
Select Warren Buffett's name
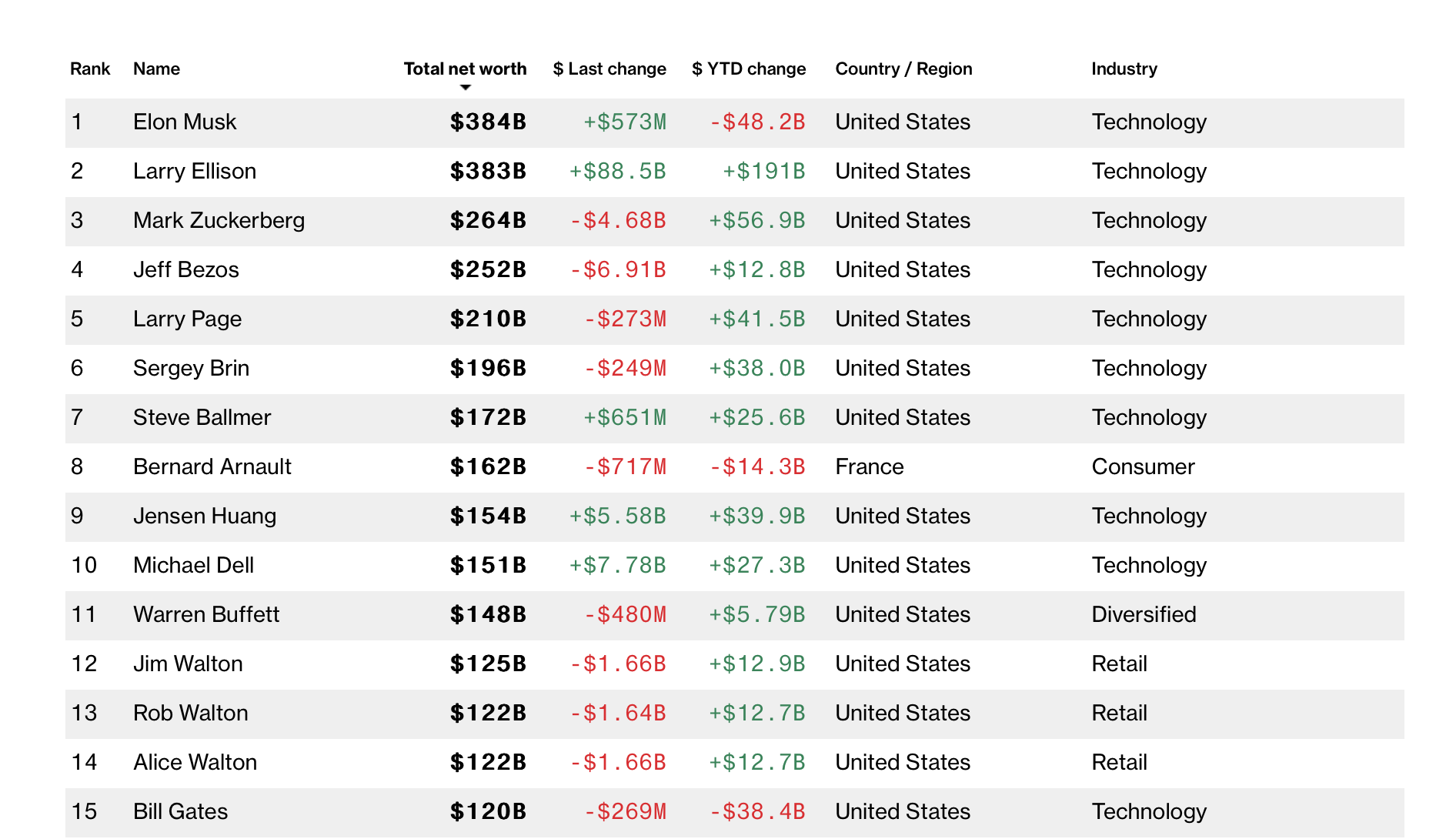[206, 614]
